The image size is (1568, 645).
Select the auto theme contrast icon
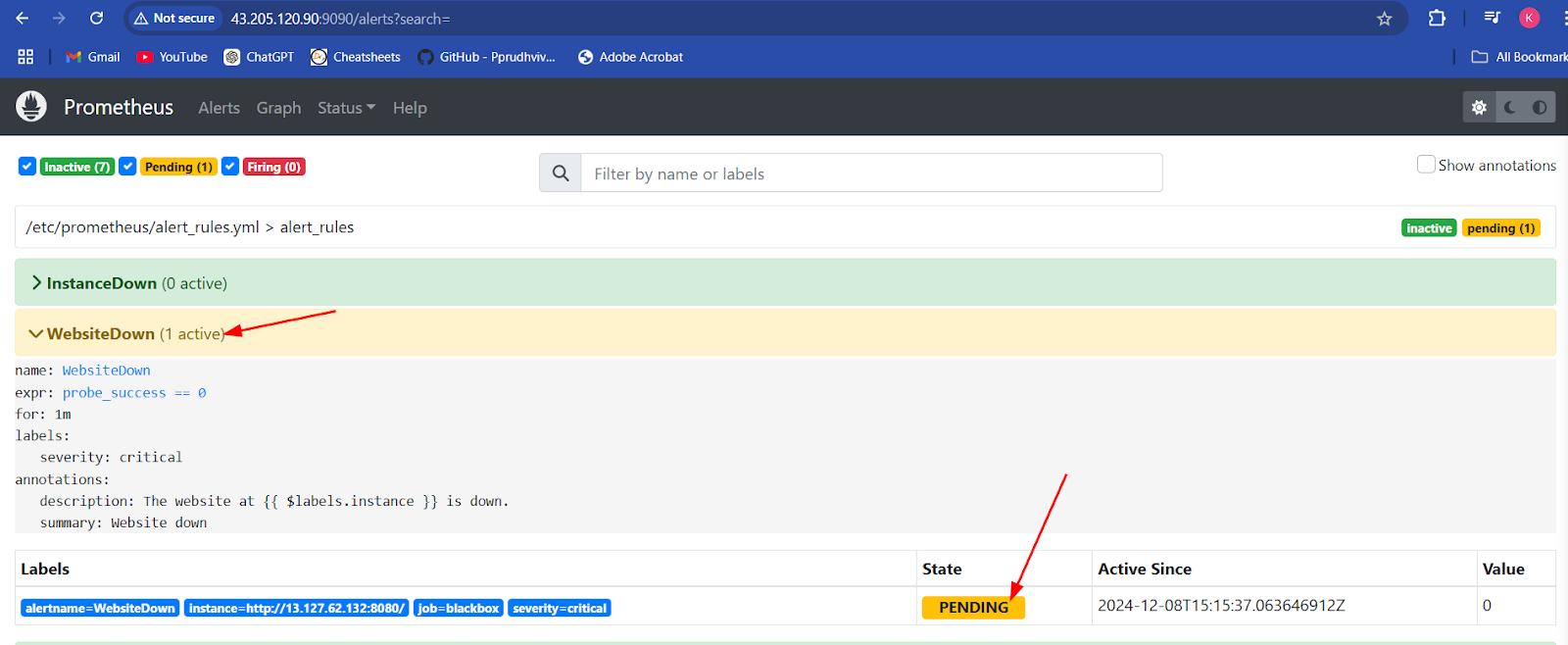pyautogui.click(x=1540, y=107)
